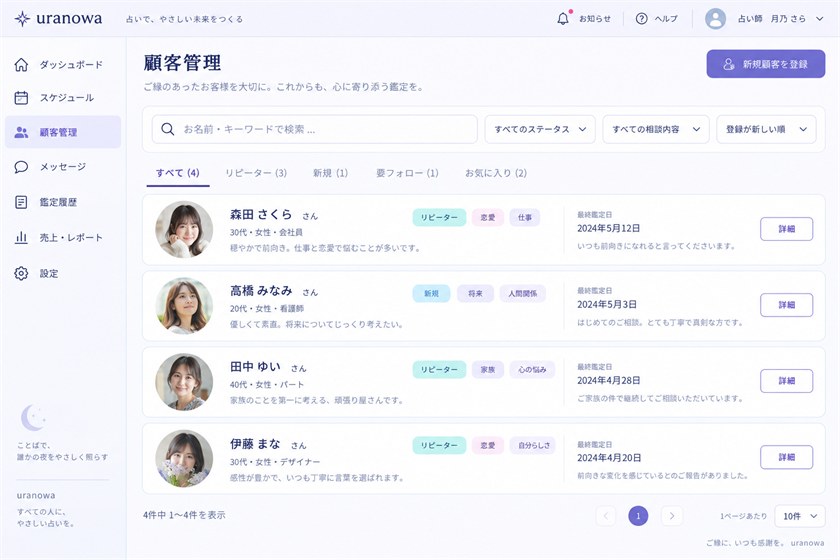Image resolution: width=840 pixels, height=560 pixels.
Task: Click the date 2024年4月28日
Action: coord(609,380)
